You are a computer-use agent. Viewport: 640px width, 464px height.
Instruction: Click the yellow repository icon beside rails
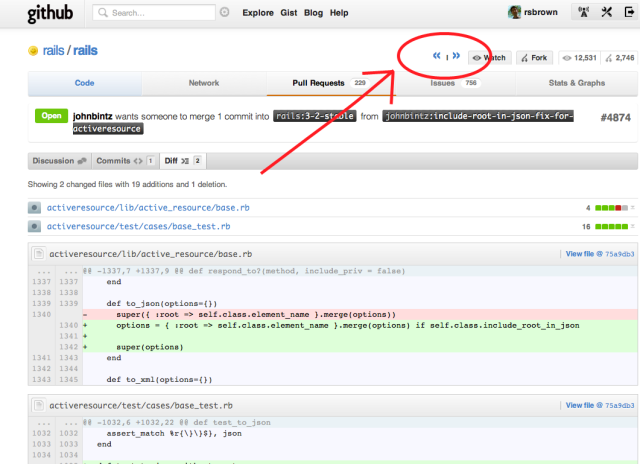coord(33,51)
